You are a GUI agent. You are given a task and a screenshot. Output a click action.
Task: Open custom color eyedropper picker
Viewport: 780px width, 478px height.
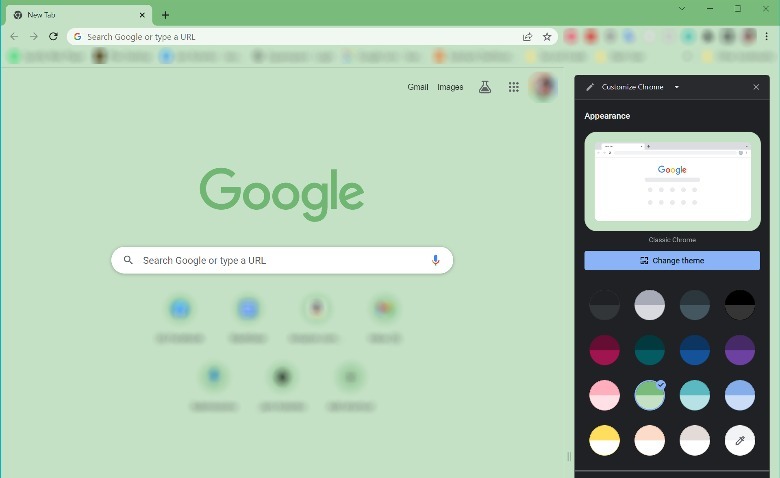(x=740, y=440)
